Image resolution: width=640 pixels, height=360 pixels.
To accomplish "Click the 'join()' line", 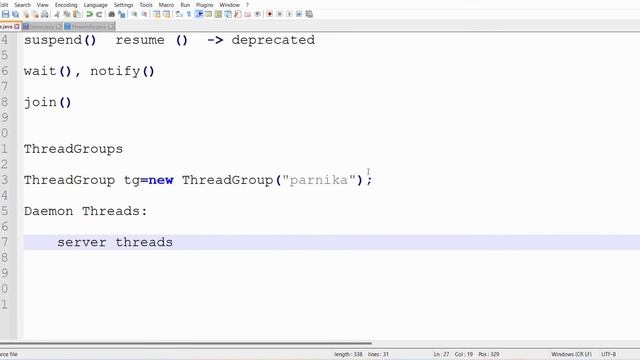I will pyautogui.click(x=47, y=102).
